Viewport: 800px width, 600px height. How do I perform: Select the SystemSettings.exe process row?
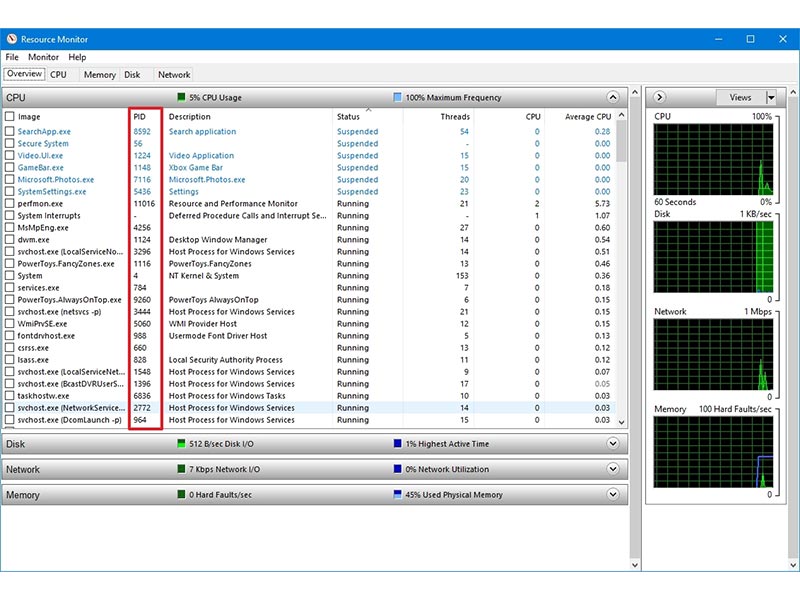pos(309,191)
